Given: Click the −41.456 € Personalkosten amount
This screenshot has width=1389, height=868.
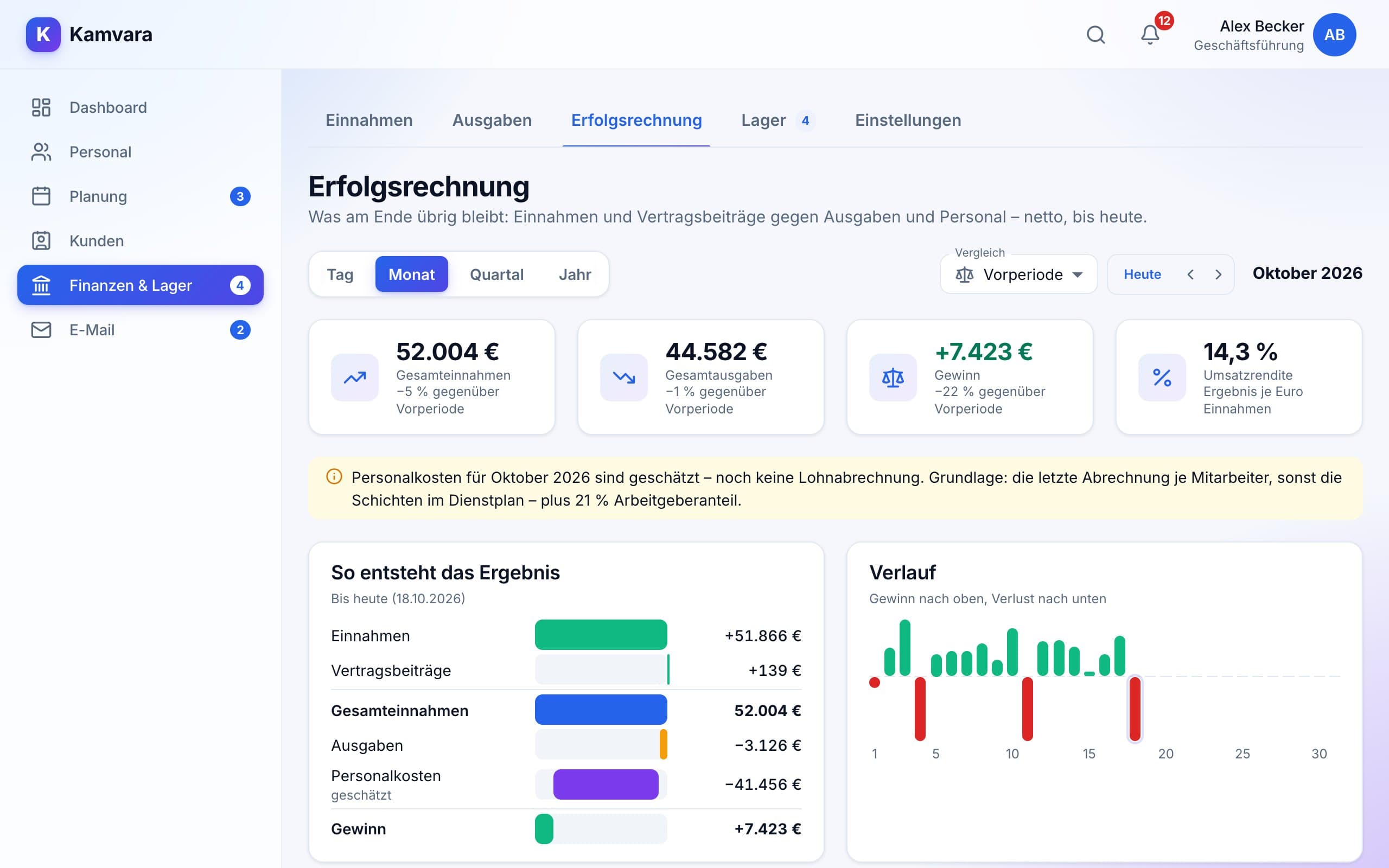Looking at the screenshot, I should point(763,784).
